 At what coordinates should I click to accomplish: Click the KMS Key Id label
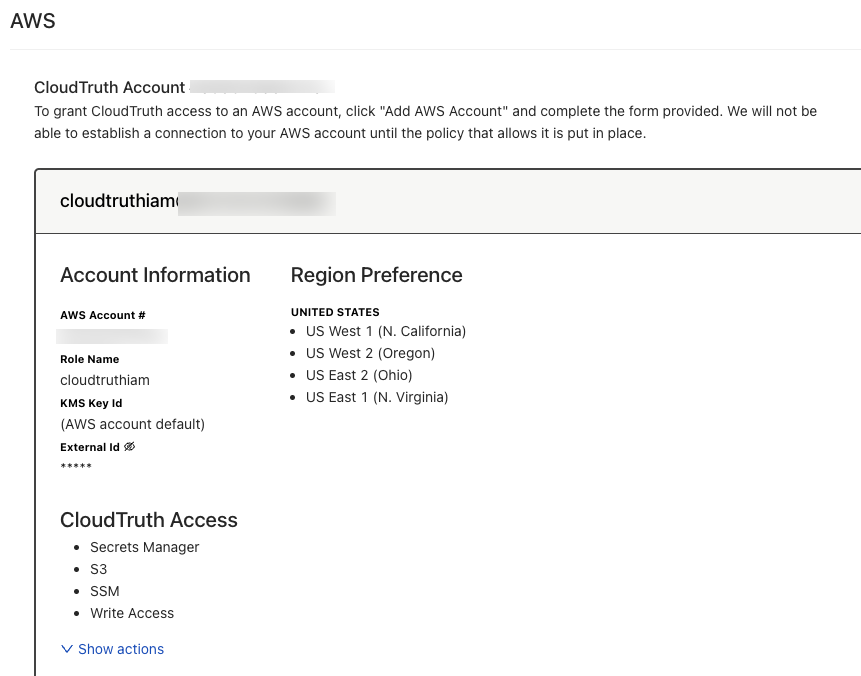91,403
